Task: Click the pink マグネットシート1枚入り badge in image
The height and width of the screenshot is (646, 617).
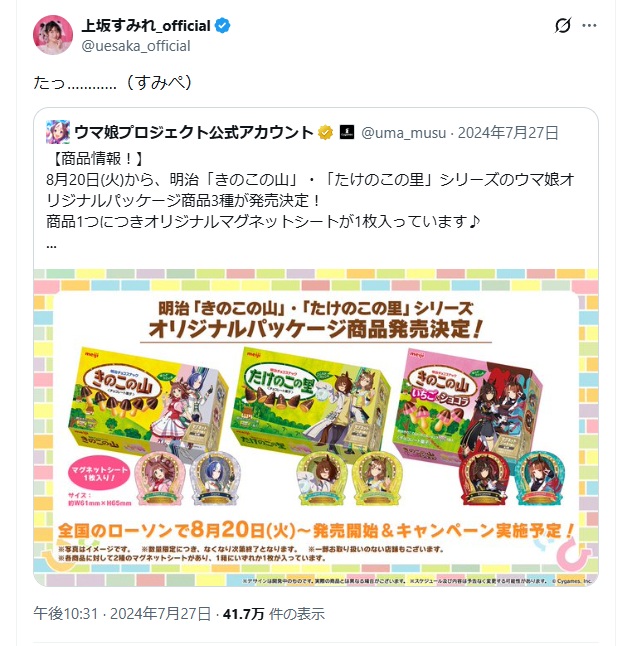Action: [x=99, y=473]
